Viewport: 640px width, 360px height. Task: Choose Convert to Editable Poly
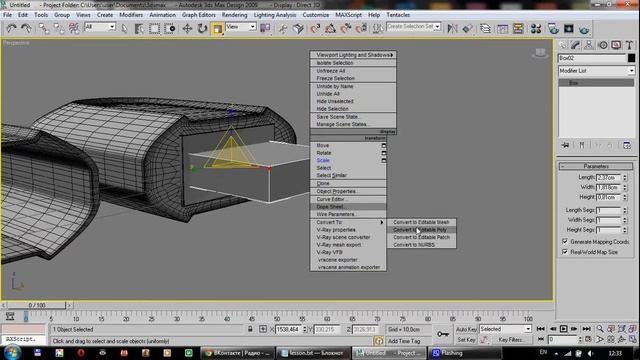[422, 230]
